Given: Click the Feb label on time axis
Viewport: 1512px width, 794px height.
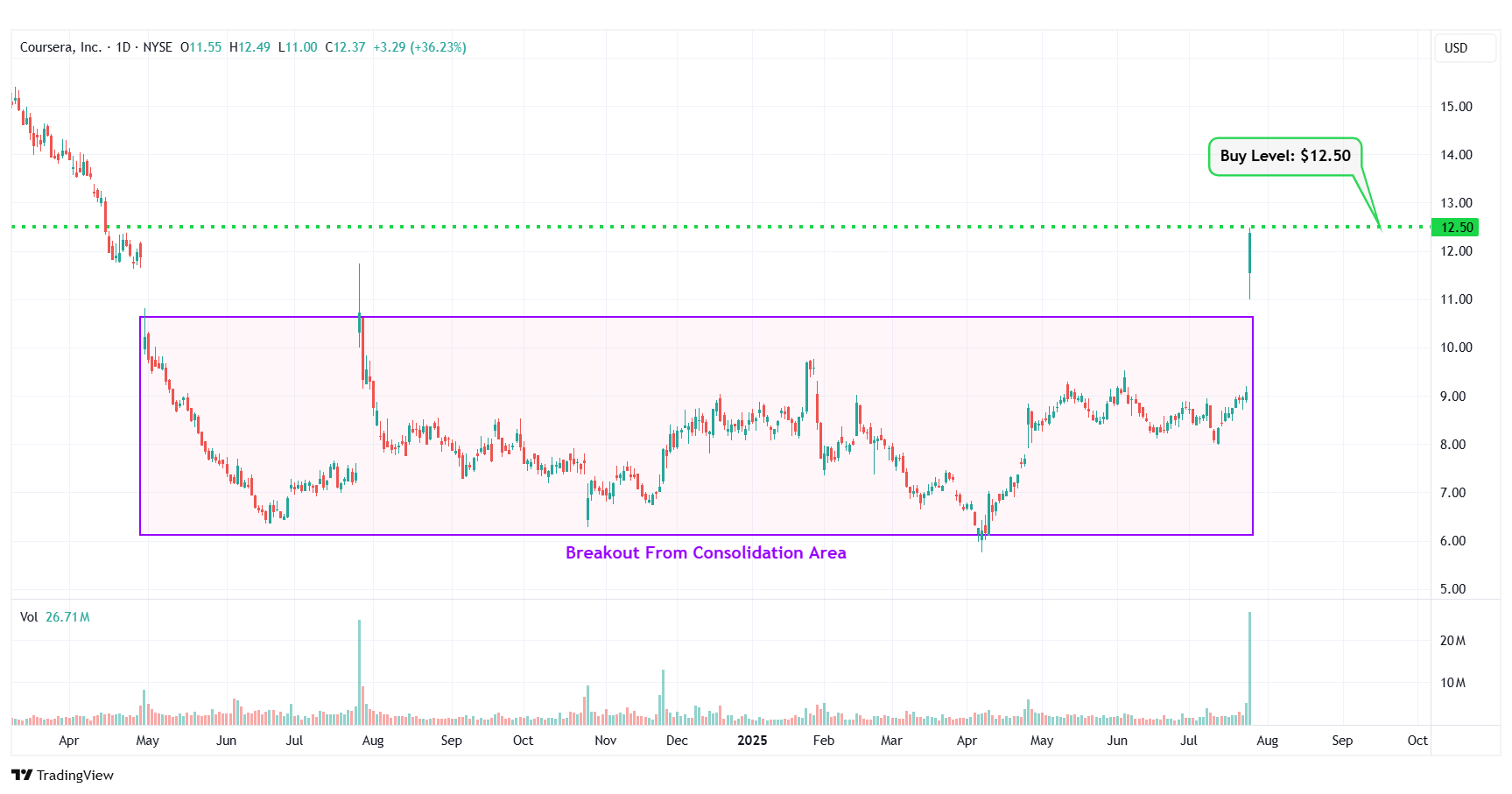Looking at the screenshot, I should [824, 741].
